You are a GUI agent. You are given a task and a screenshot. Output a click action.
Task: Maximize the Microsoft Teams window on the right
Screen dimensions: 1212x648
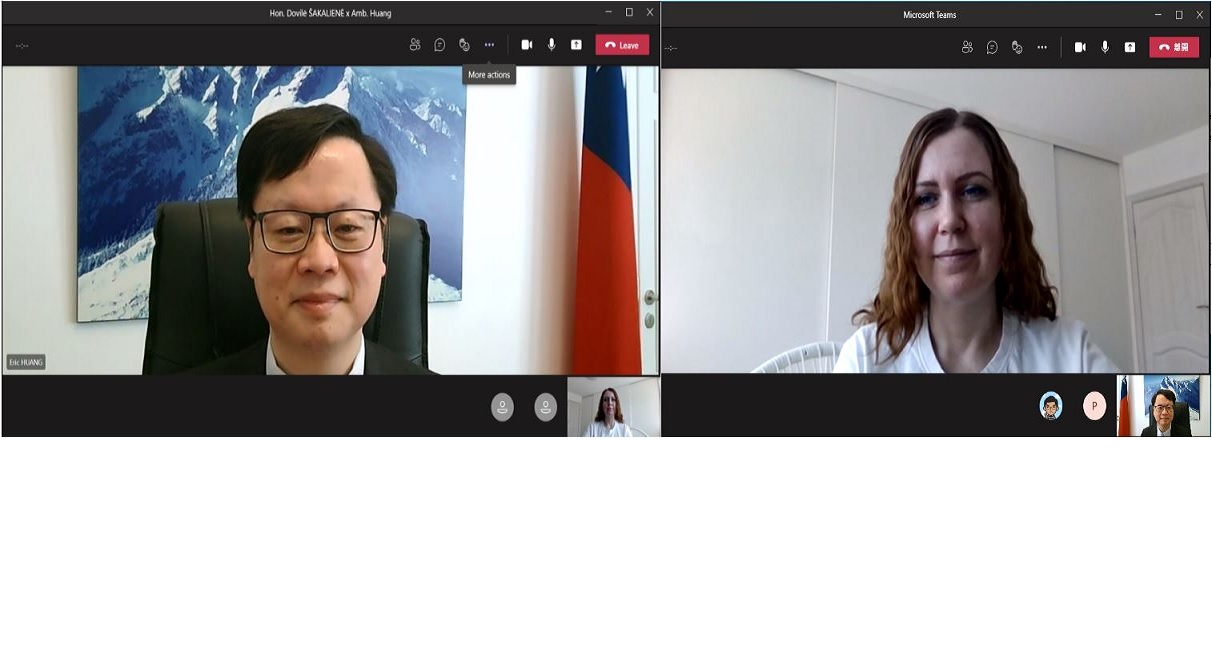pyautogui.click(x=1179, y=14)
